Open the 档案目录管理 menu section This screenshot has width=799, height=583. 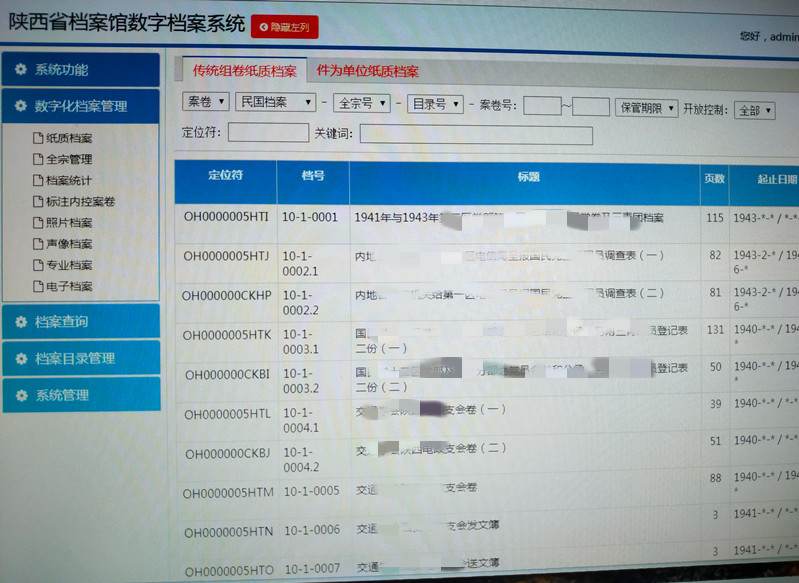pos(81,358)
